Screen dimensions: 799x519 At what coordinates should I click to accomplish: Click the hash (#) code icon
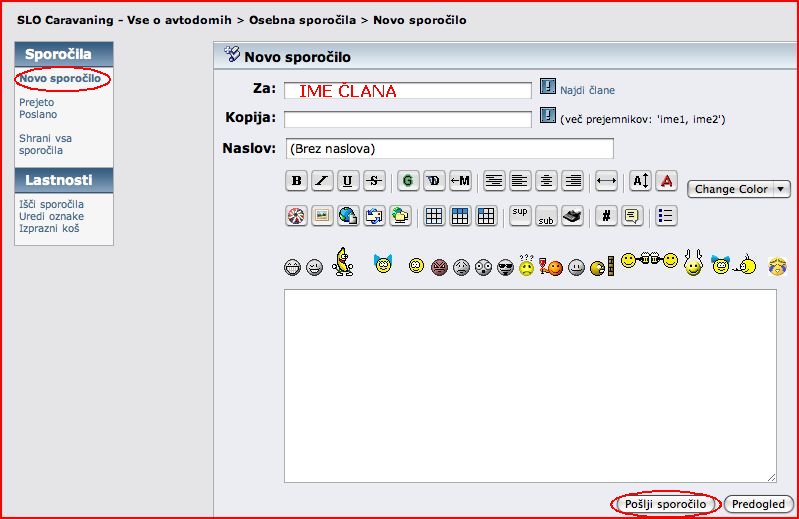[606, 215]
